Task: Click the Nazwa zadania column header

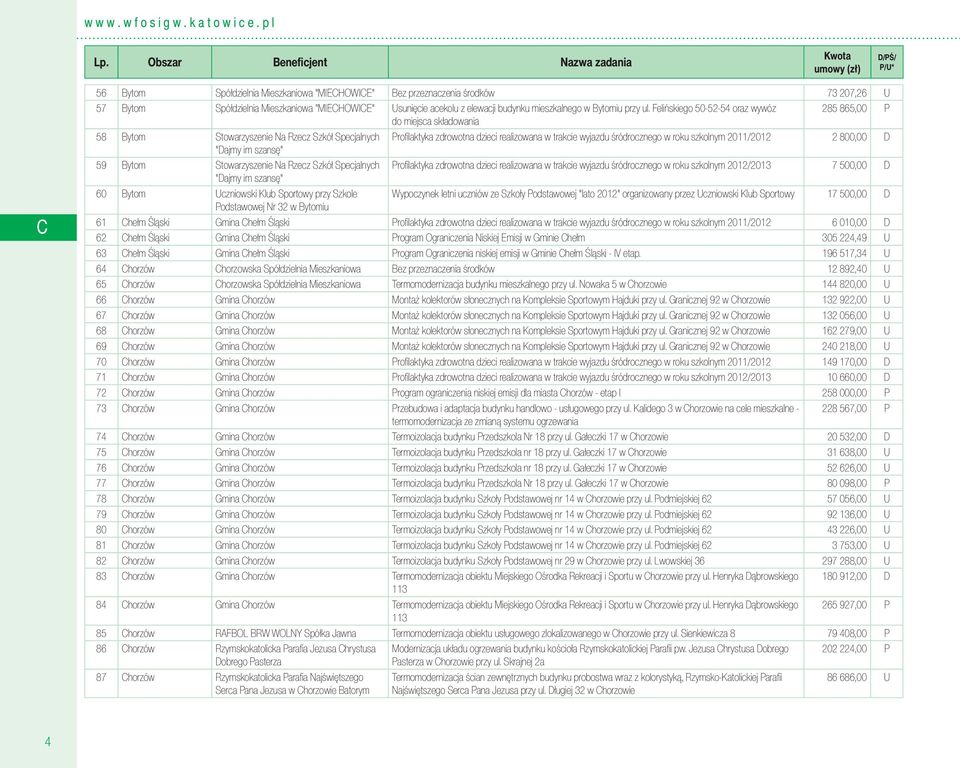Action: coord(596,62)
